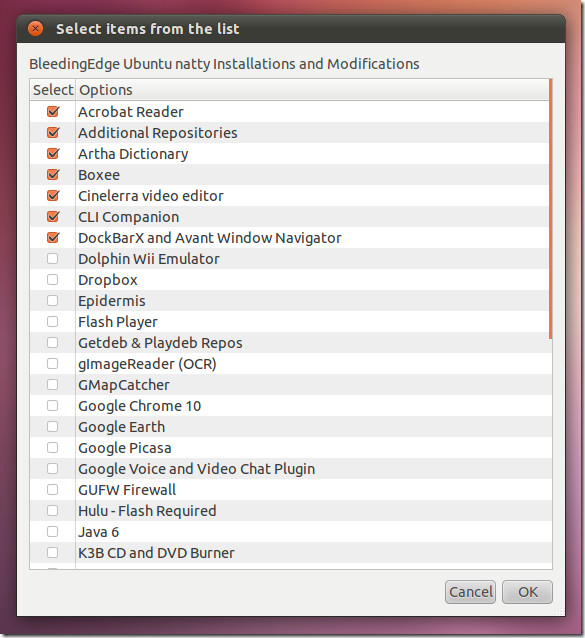Viewport: 585px width, 638px height.
Task: Select Google Voice and Video Chat Plugin text
Action: 196,469
